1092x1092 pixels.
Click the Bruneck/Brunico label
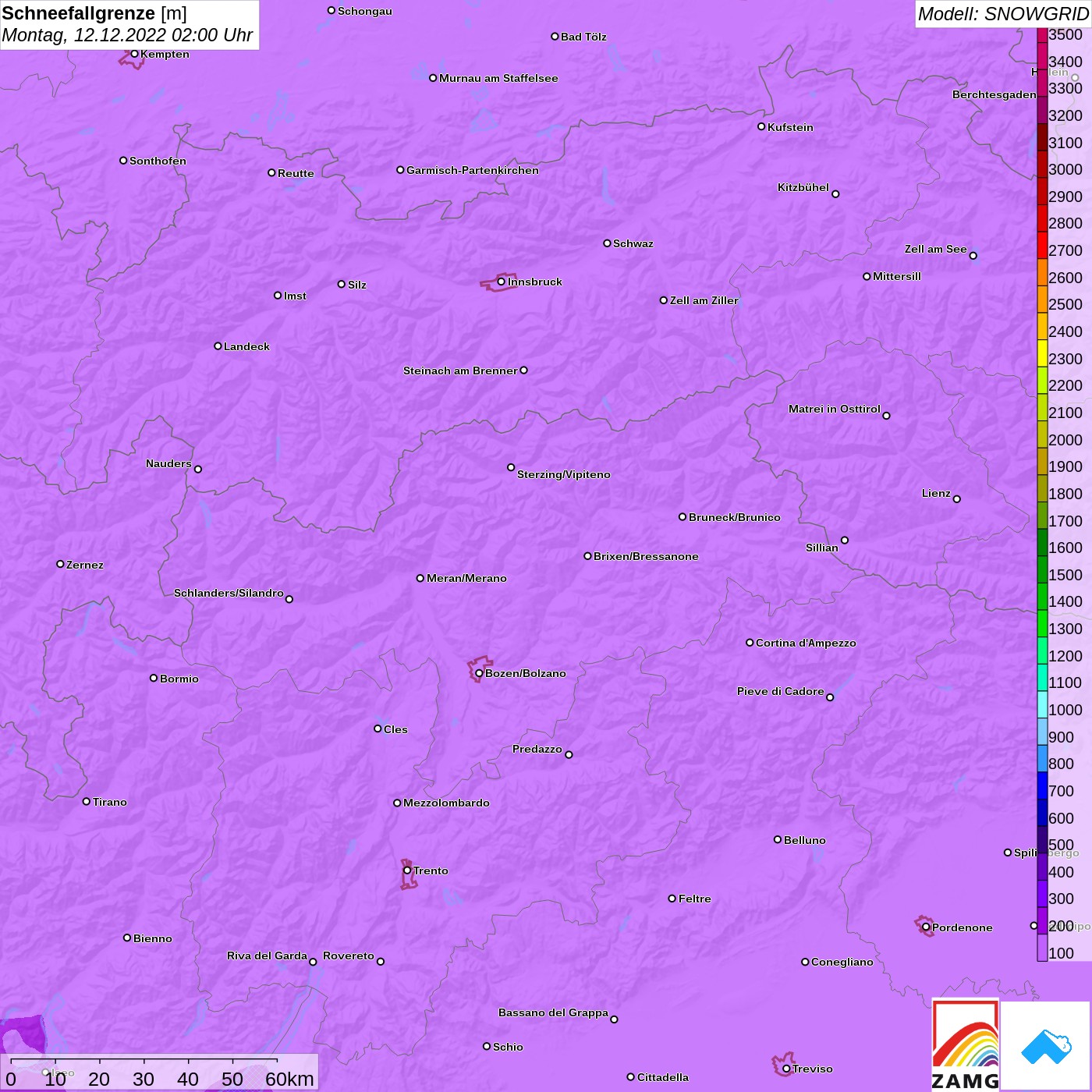[x=735, y=517]
